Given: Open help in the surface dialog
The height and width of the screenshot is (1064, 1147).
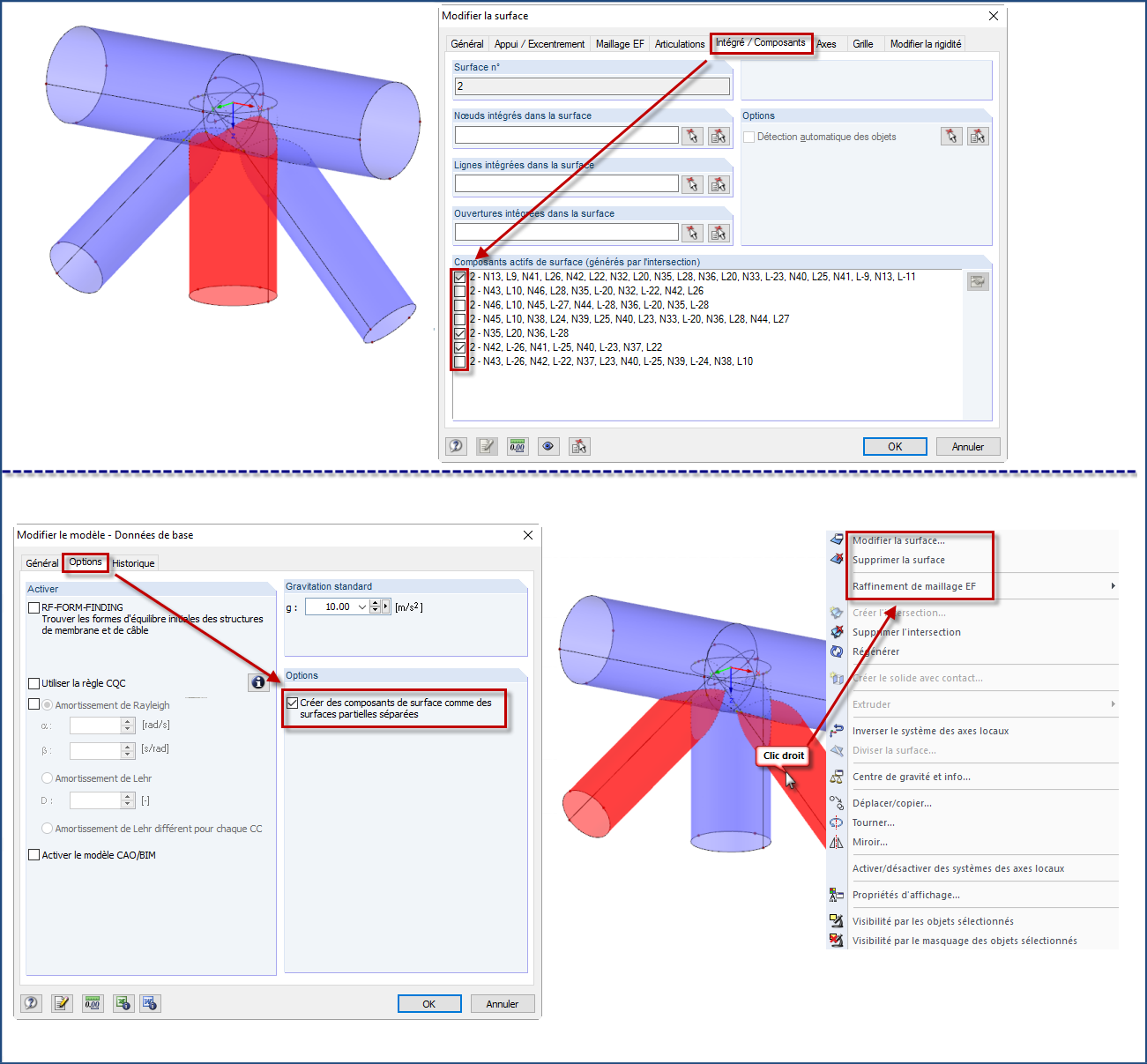Looking at the screenshot, I should [x=456, y=446].
